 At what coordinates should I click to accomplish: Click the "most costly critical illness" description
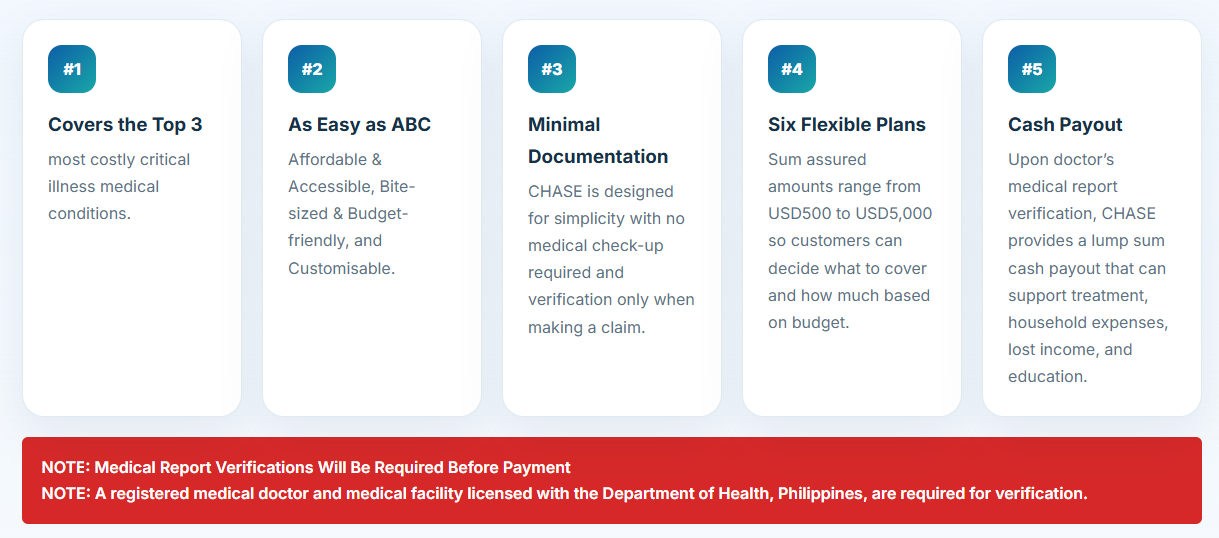tap(119, 186)
